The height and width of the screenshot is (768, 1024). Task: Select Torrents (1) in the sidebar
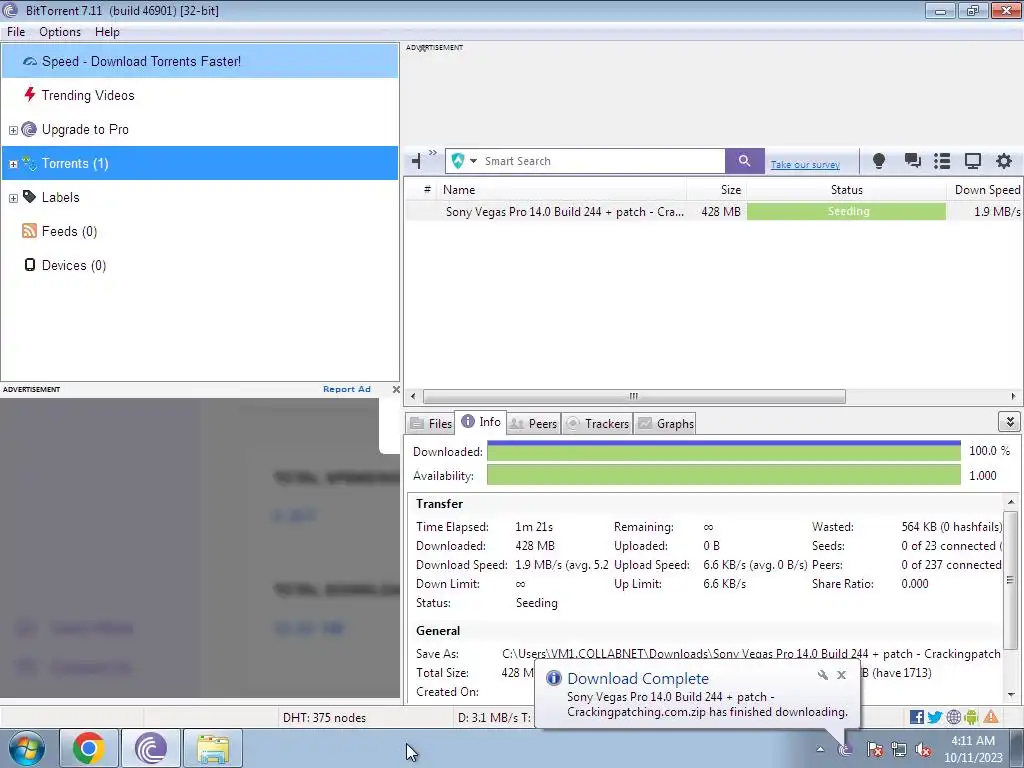tap(200, 163)
